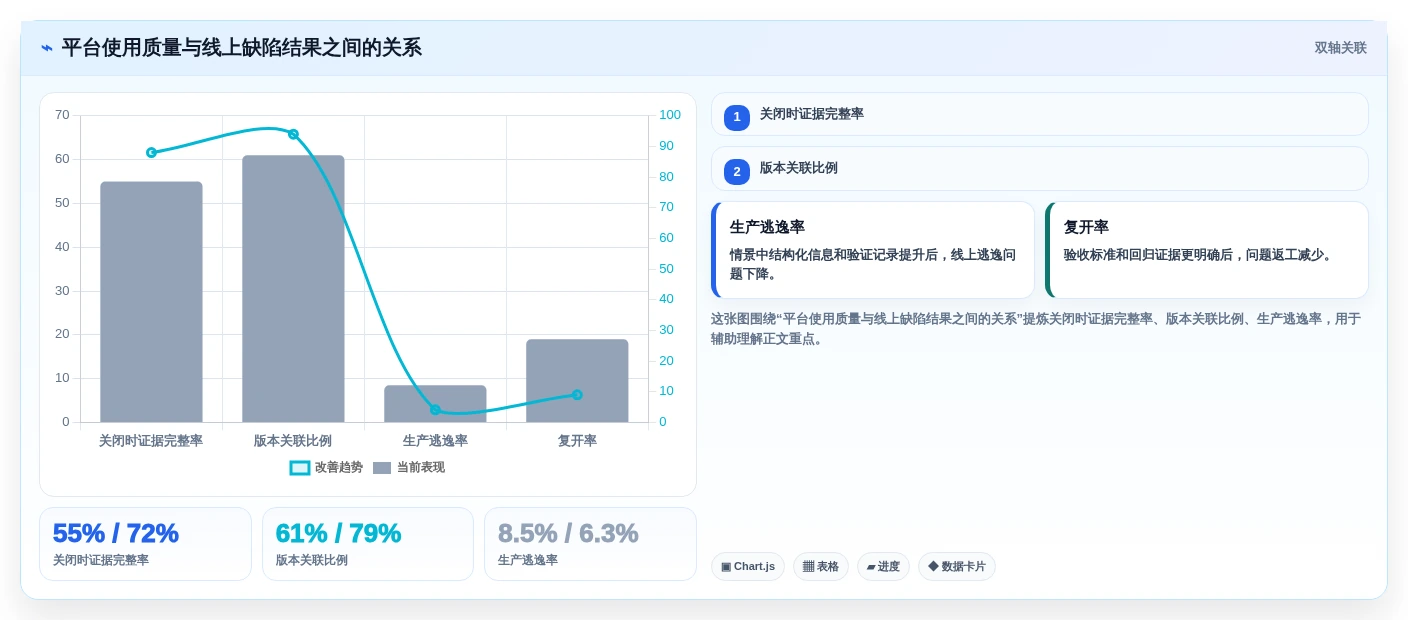The width and height of the screenshot is (1408, 620).
Task: Click the 关闭时证据完整率 bar in chart
Action: click(x=151, y=302)
